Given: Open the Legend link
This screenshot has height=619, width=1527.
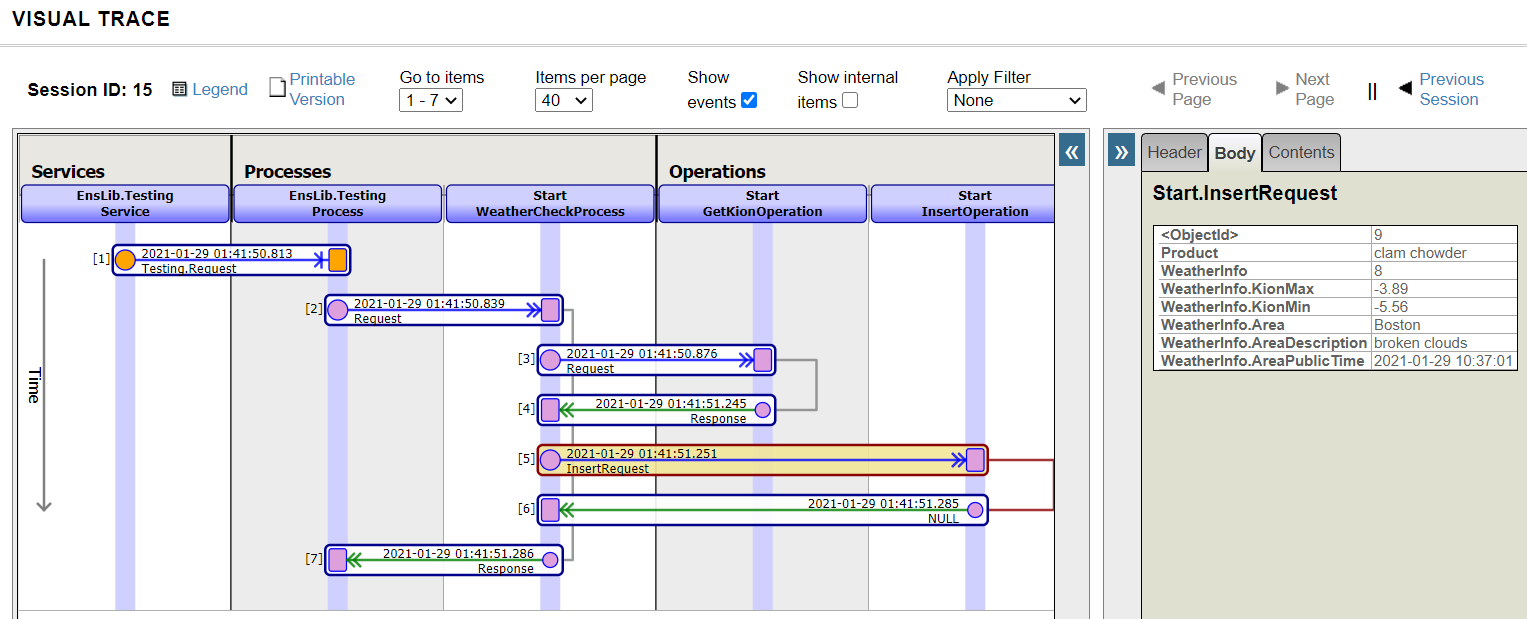Looking at the screenshot, I should pyautogui.click(x=220, y=89).
